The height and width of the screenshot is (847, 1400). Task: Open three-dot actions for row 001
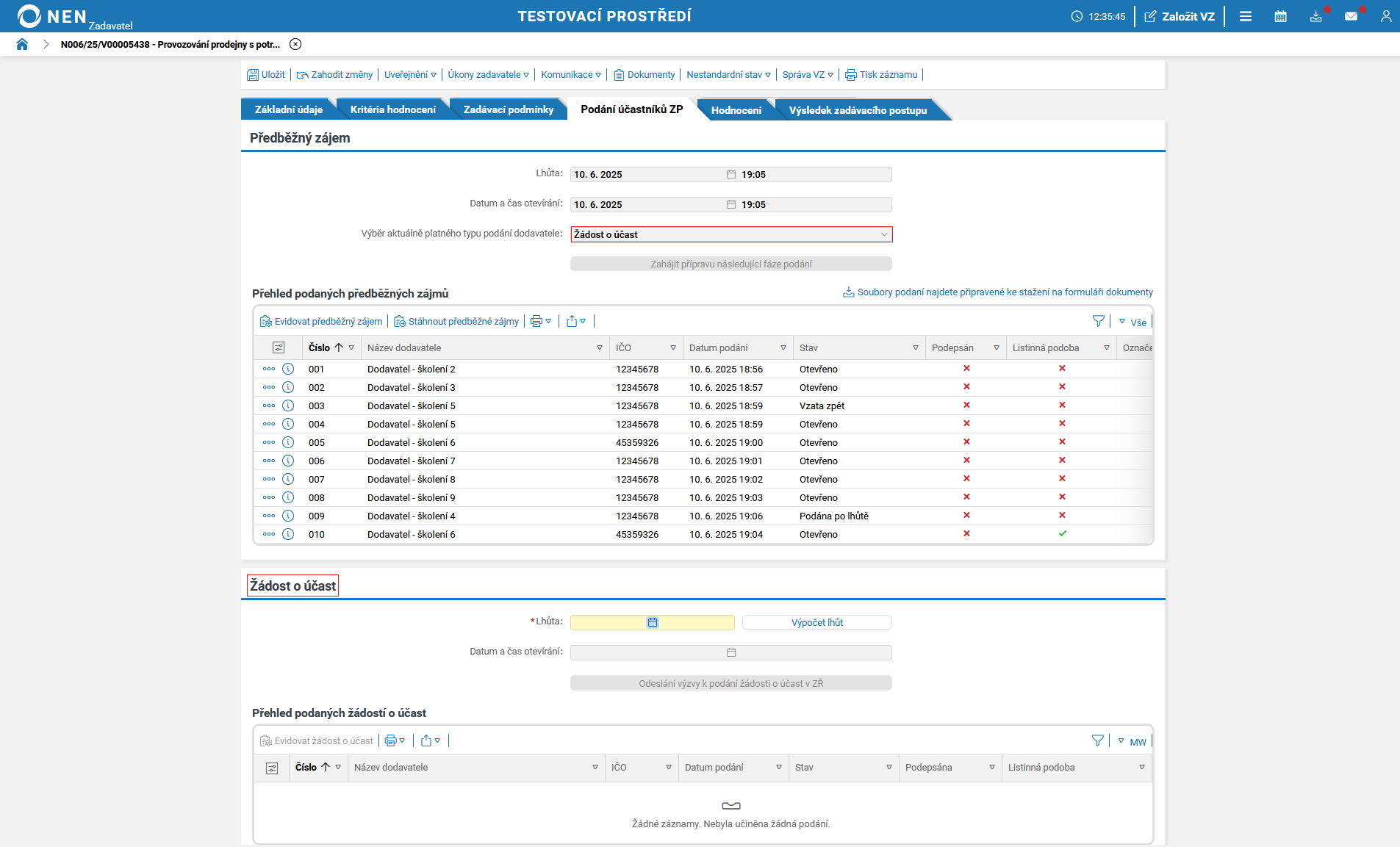point(269,369)
